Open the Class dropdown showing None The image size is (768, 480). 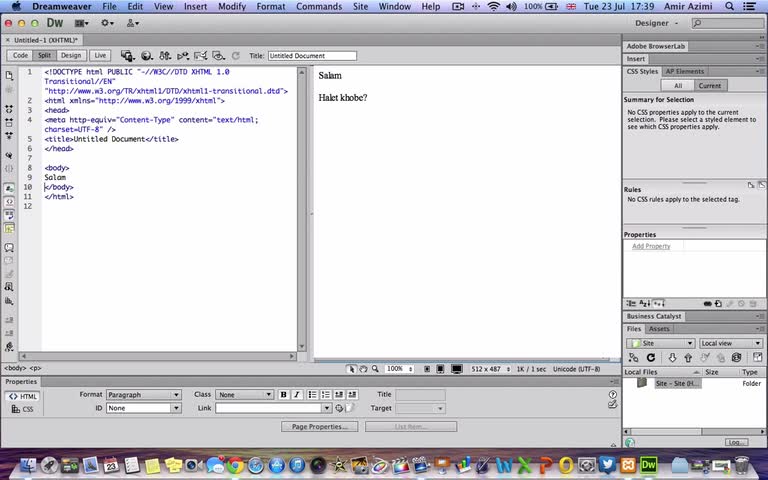pyautogui.click(x=244, y=395)
